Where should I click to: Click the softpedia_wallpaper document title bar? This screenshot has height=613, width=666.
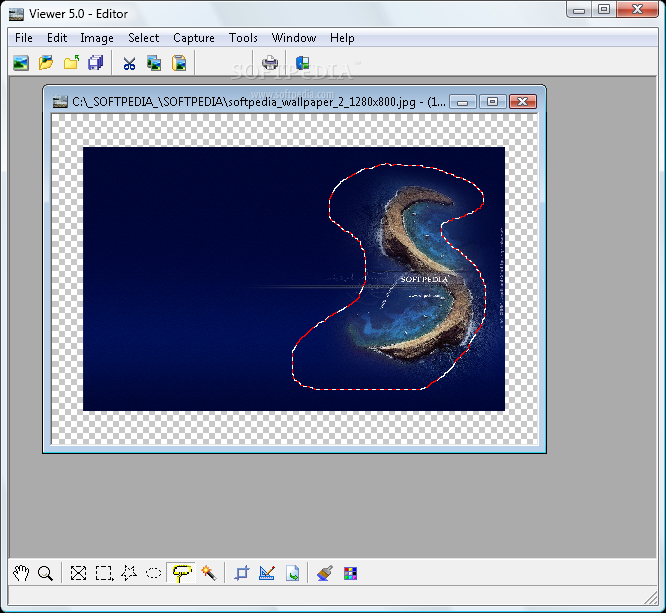pyautogui.click(x=259, y=102)
